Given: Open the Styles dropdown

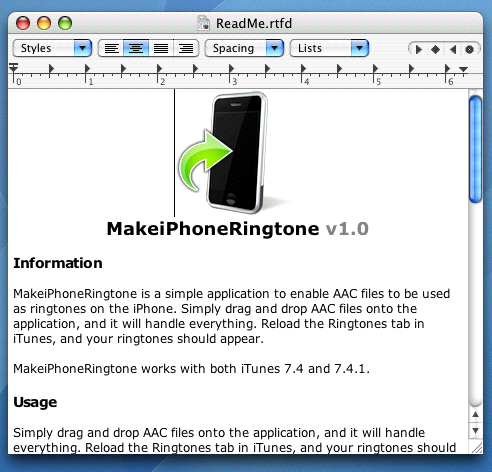Looking at the screenshot, I should [52, 48].
